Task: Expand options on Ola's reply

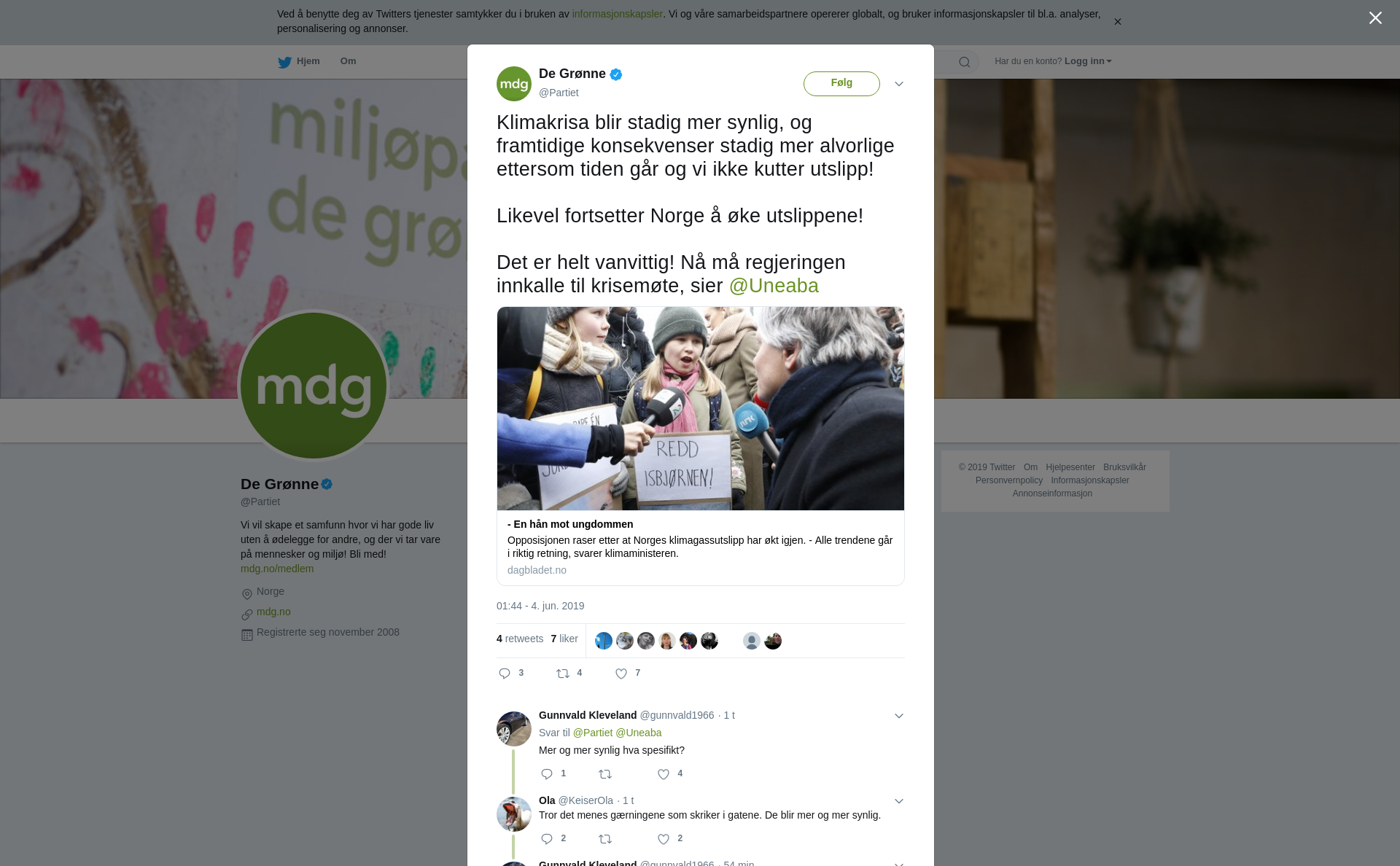Action: pyautogui.click(x=899, y=801)
